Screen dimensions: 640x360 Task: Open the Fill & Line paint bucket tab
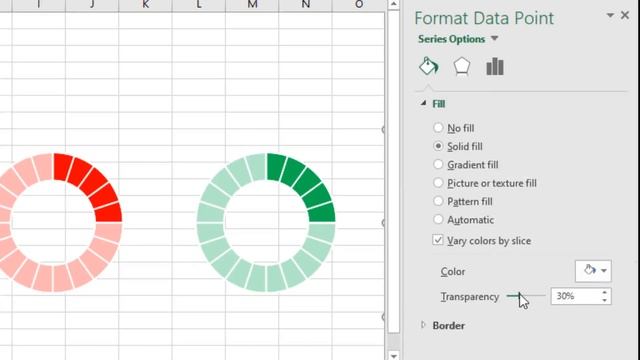[x=429, y=66]
